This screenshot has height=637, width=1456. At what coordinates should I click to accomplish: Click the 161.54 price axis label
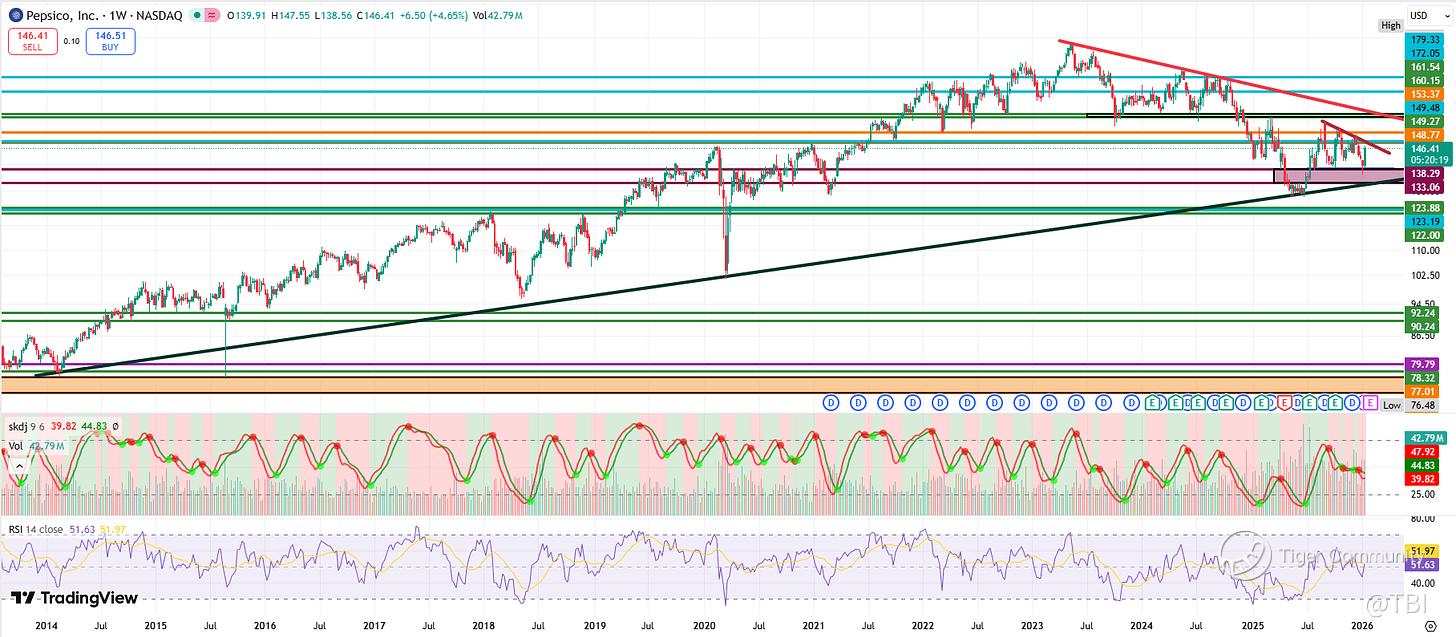click(x=1424, y=65)
